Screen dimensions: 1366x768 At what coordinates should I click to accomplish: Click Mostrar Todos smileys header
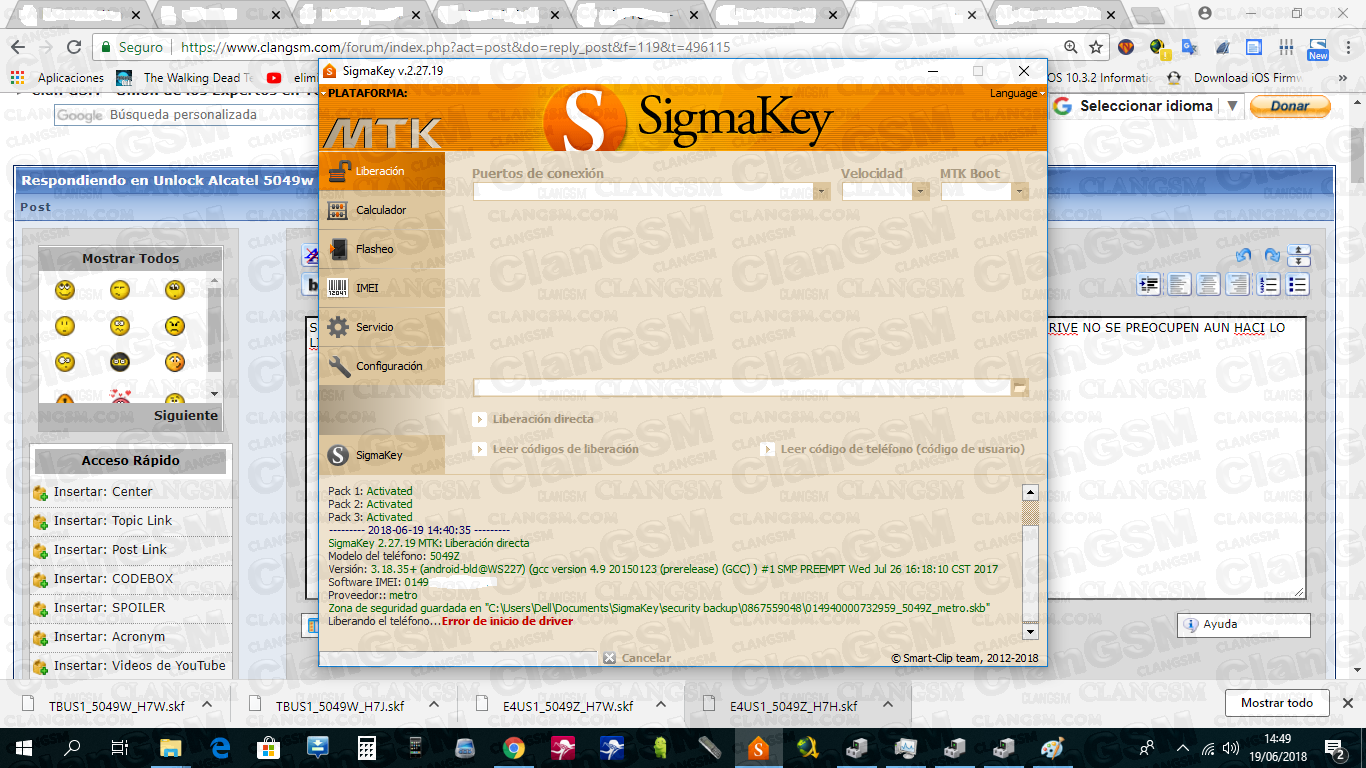[x=130, y=258]
